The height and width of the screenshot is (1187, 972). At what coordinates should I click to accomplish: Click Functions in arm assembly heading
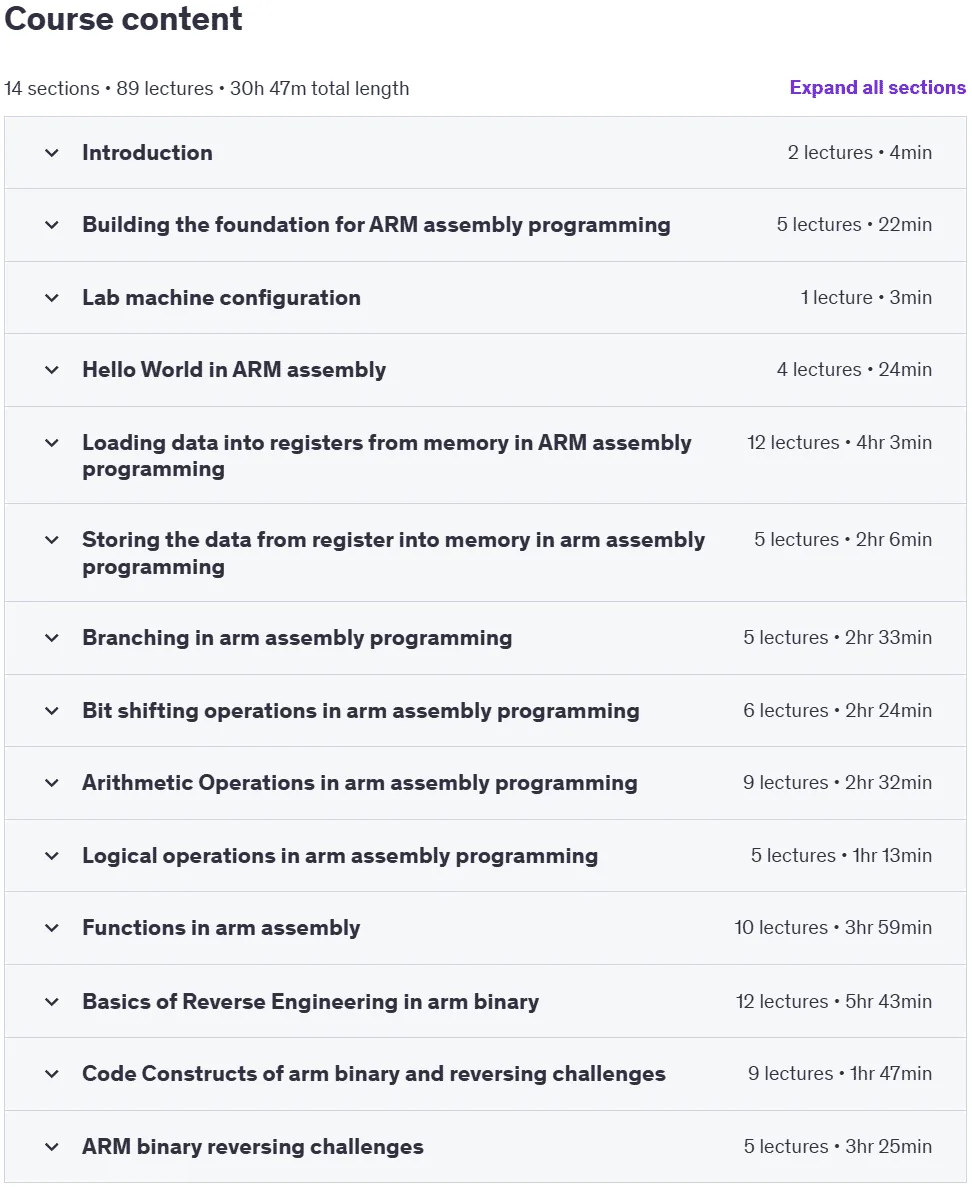point(221,928)
